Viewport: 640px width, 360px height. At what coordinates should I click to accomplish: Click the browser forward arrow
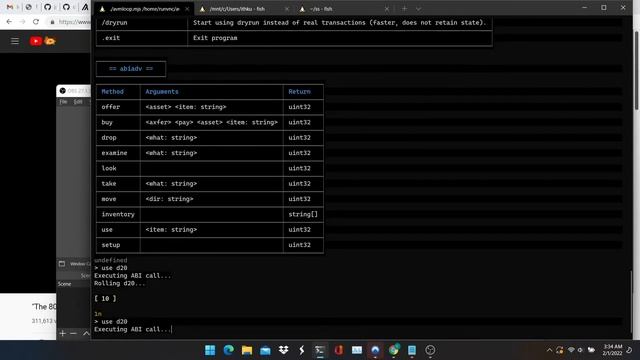coord(22,22)
